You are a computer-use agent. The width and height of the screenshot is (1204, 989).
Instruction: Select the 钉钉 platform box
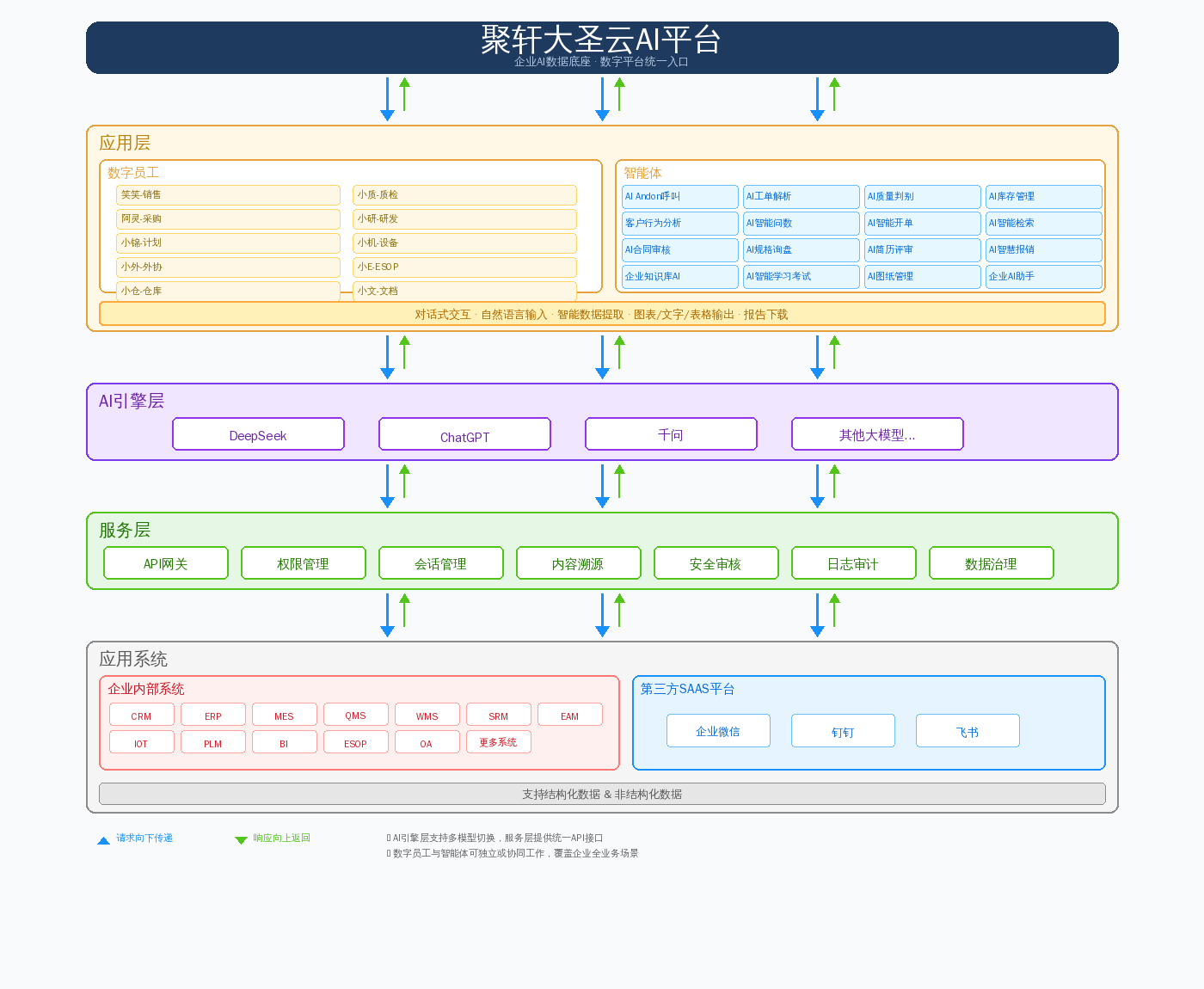click(x=843, y=731)
